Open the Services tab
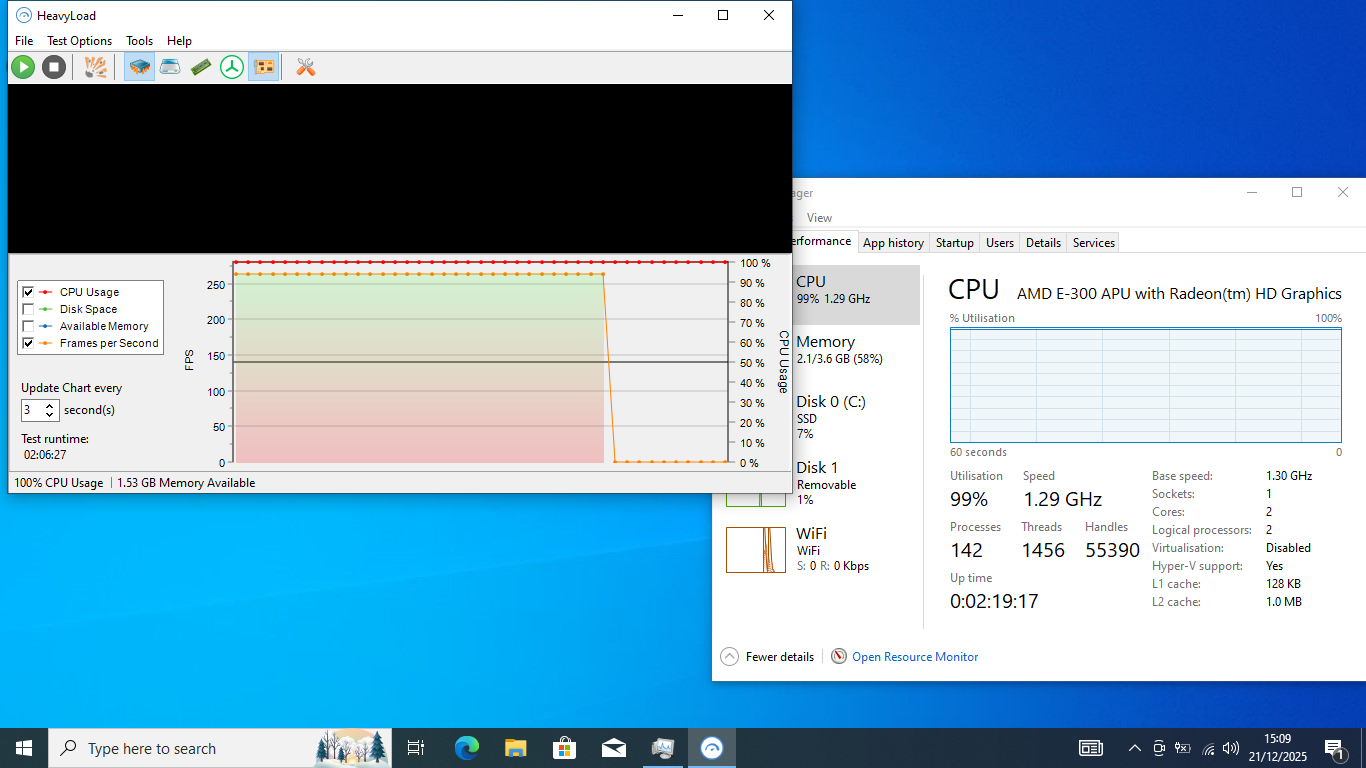Viewport: 1366px width, 768px height. (x=1092, y=242)
